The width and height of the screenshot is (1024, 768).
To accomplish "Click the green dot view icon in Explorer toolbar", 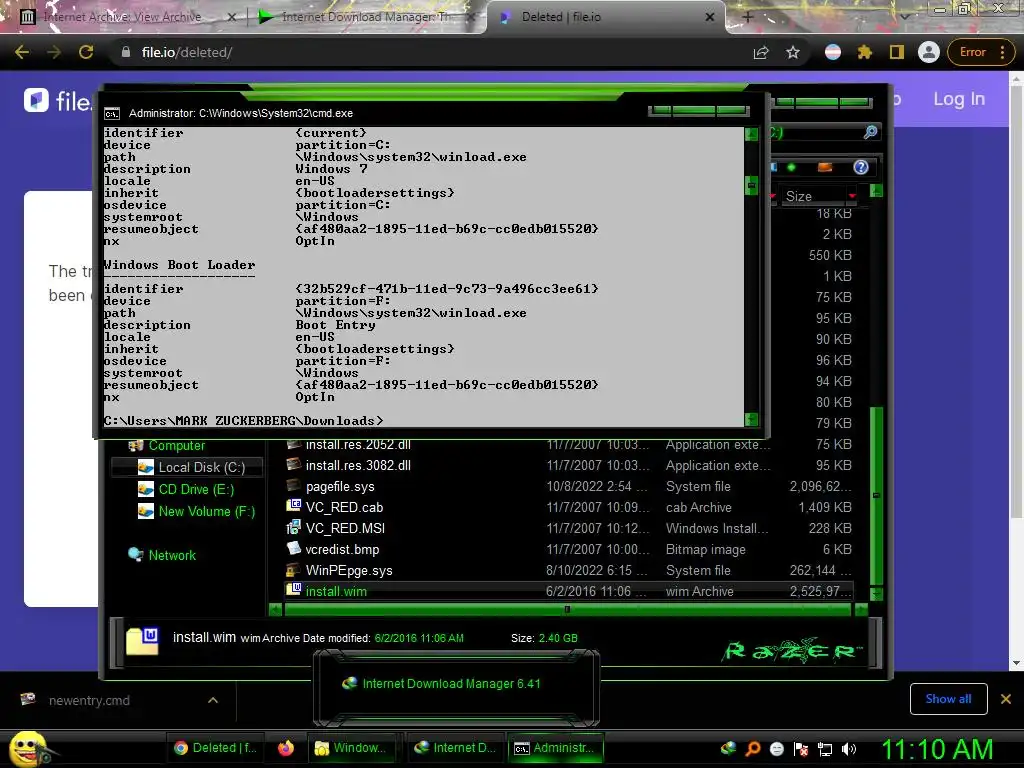I will pos(791,167).
